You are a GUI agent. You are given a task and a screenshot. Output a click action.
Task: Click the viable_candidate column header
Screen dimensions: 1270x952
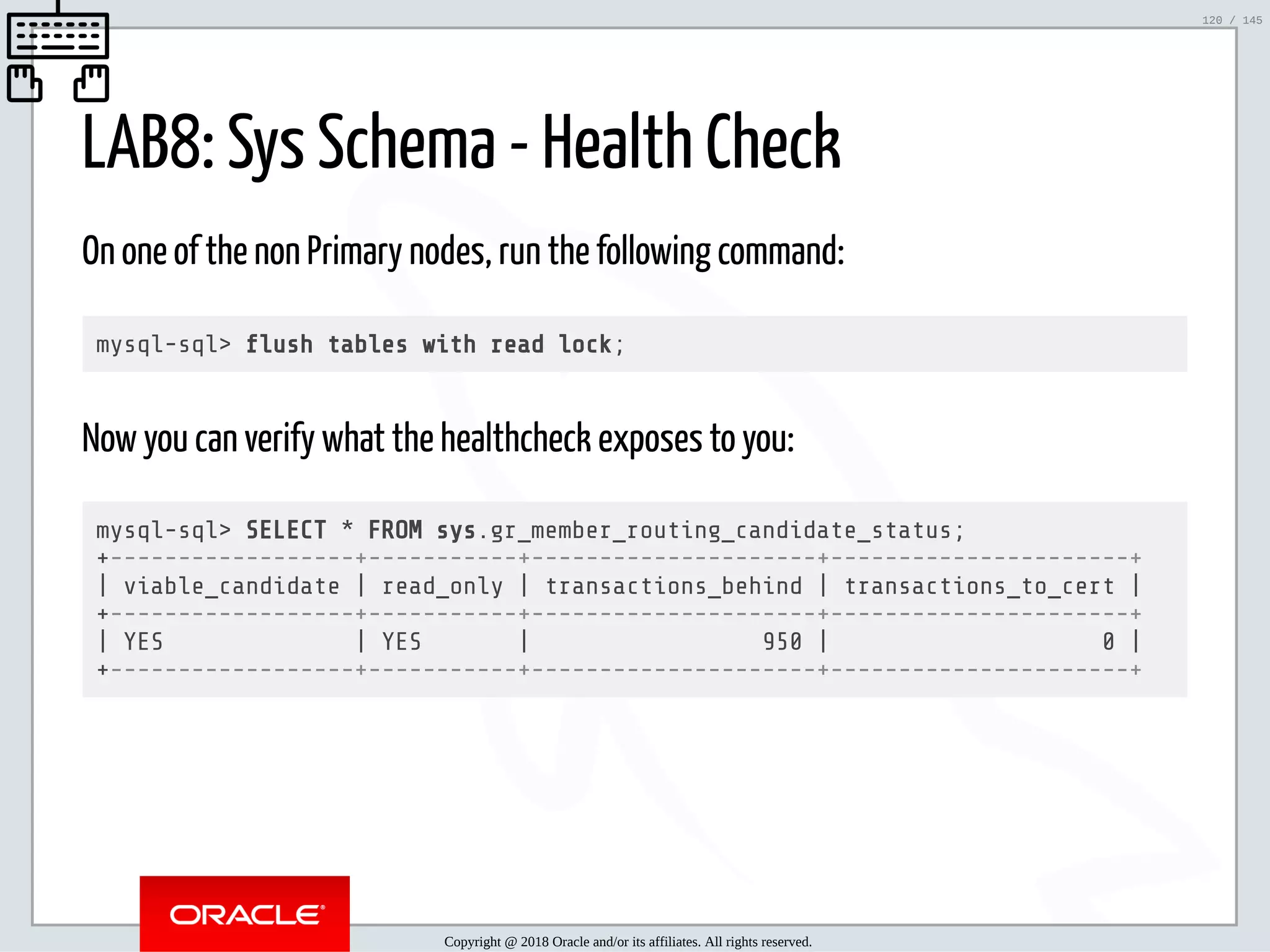point(232,586)
